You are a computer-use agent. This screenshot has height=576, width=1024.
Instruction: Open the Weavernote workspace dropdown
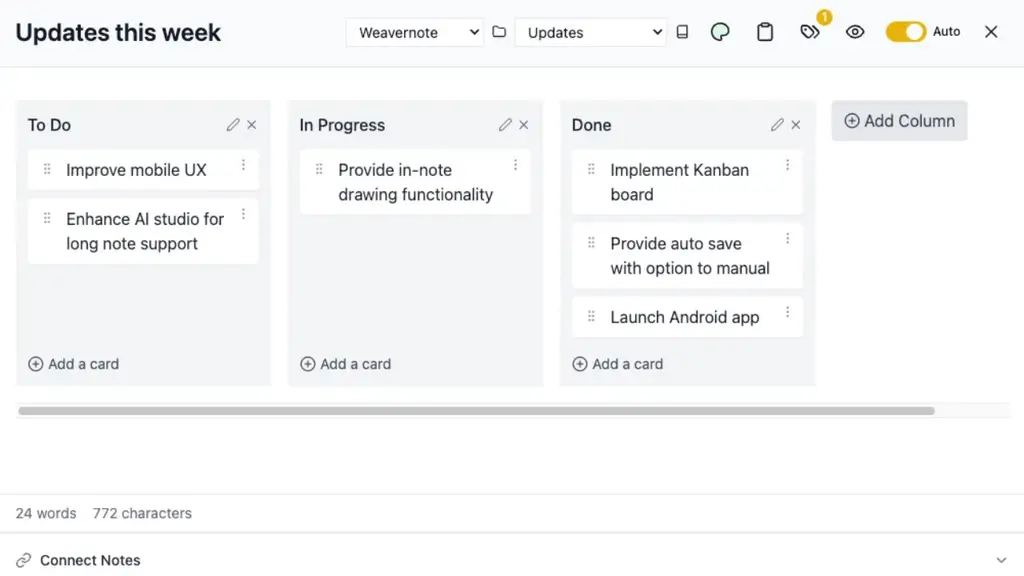[414, 32]
